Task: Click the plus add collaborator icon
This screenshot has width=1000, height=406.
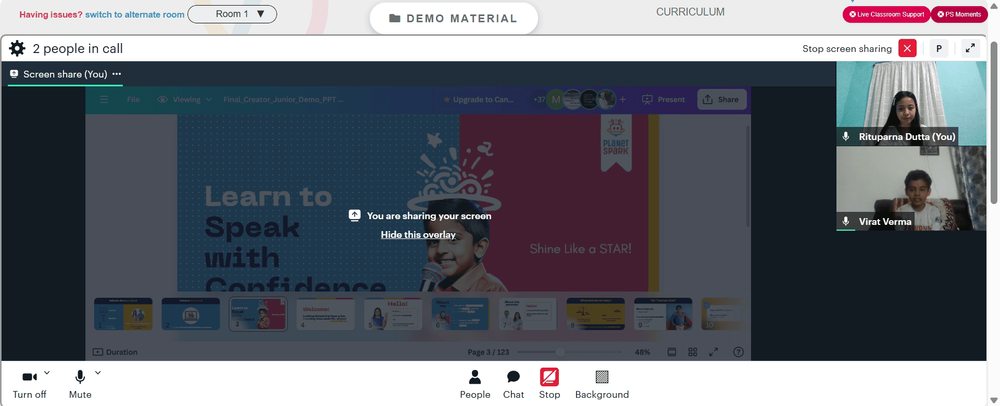Action: (x=622, y=99)
